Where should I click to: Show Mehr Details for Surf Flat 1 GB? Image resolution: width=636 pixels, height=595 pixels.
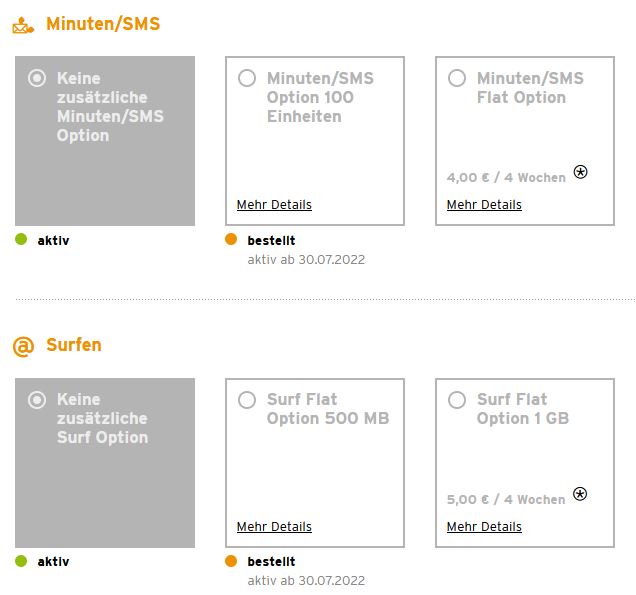click(x=484, y=527)
